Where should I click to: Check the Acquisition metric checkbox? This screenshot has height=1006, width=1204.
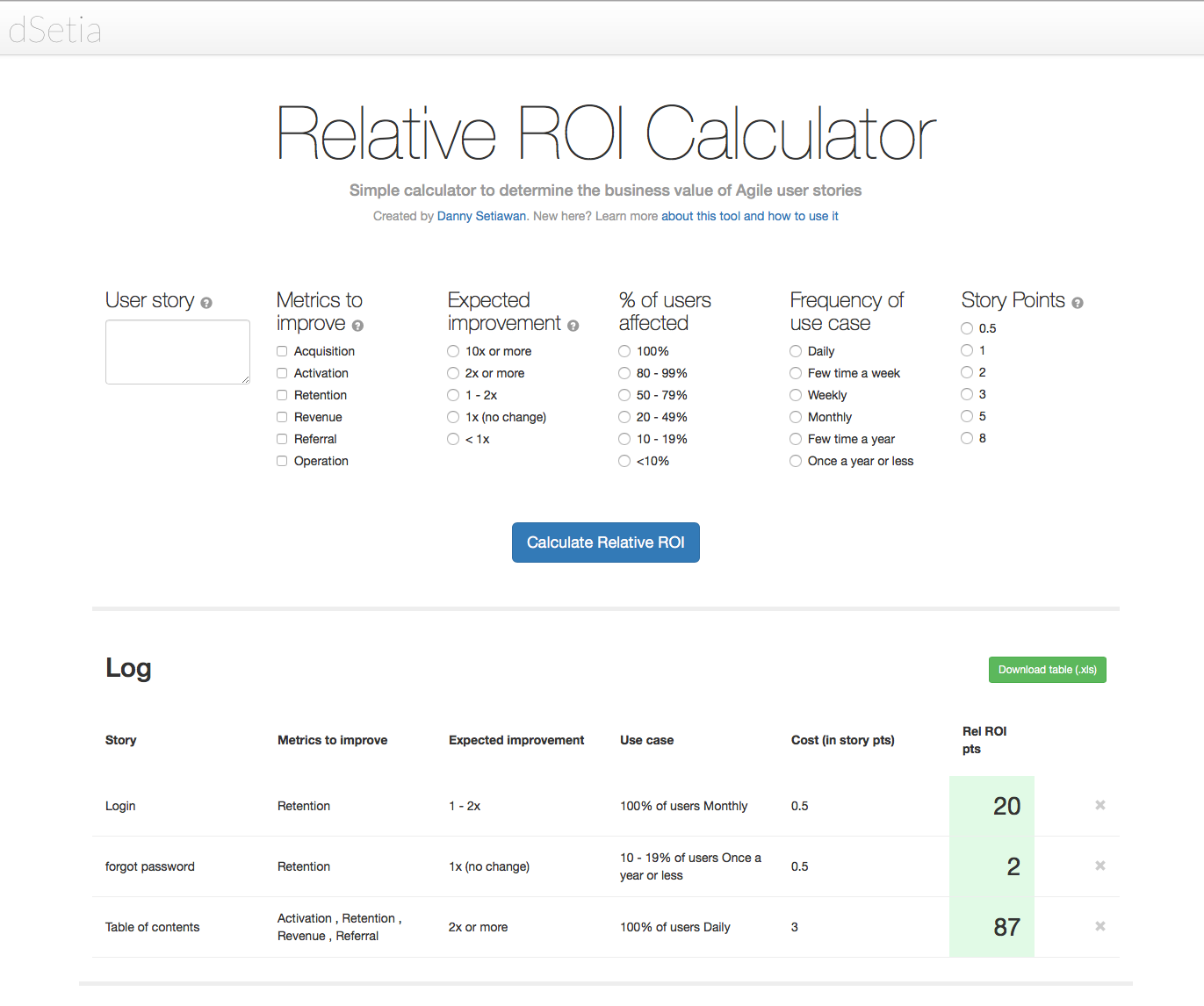(x=282, y=351)
